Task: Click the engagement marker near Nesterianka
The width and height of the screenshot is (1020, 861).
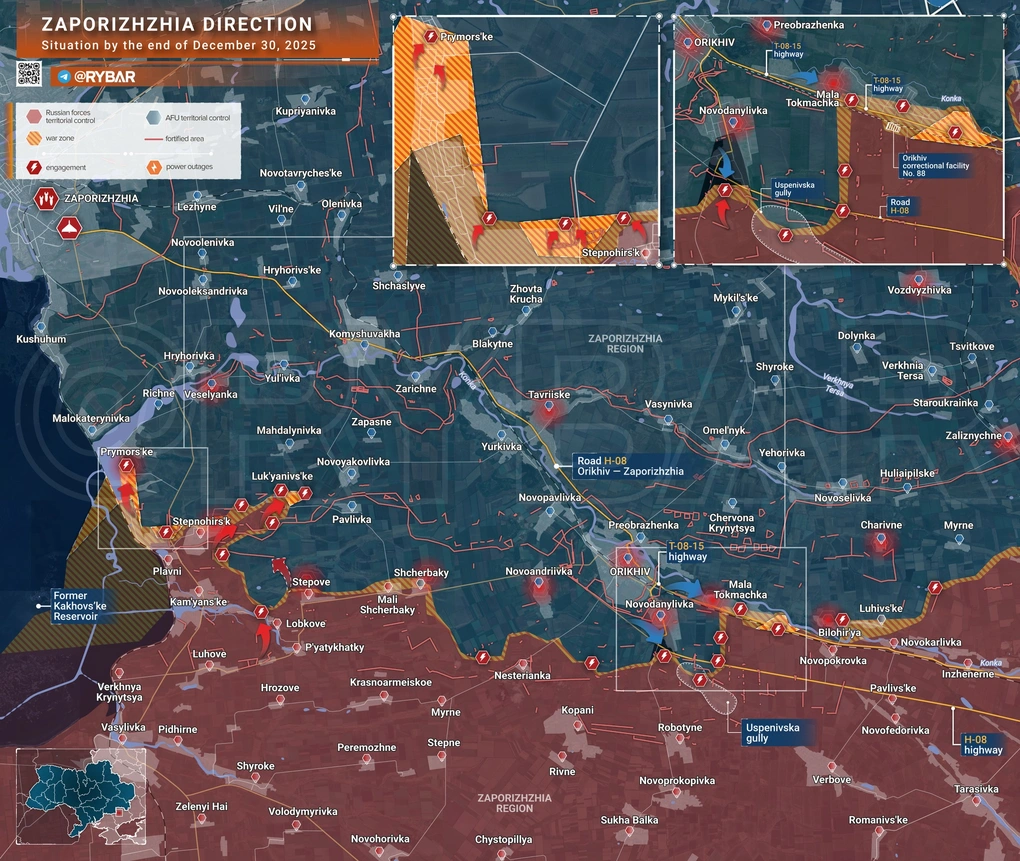Action: pos(482,657)
